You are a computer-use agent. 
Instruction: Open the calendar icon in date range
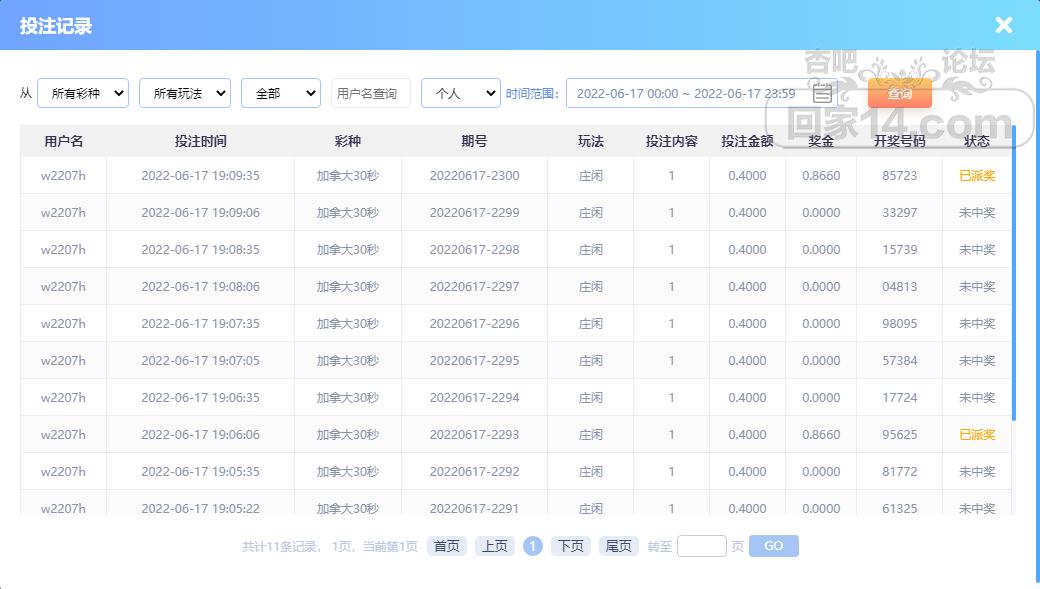click(x=822, y=94)
